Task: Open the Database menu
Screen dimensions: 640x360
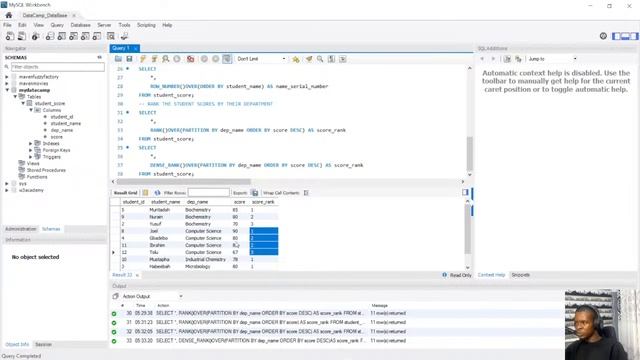Action: (80, 25)
